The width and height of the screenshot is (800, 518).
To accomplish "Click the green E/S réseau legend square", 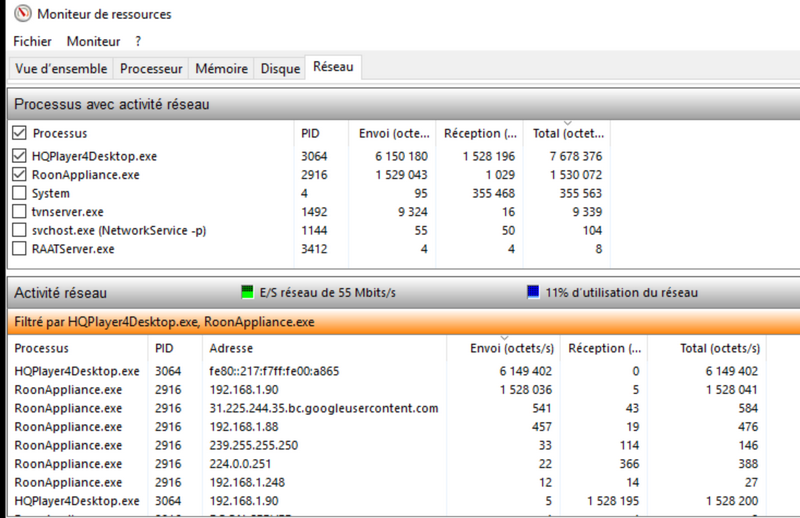I will tap(247, 292).
